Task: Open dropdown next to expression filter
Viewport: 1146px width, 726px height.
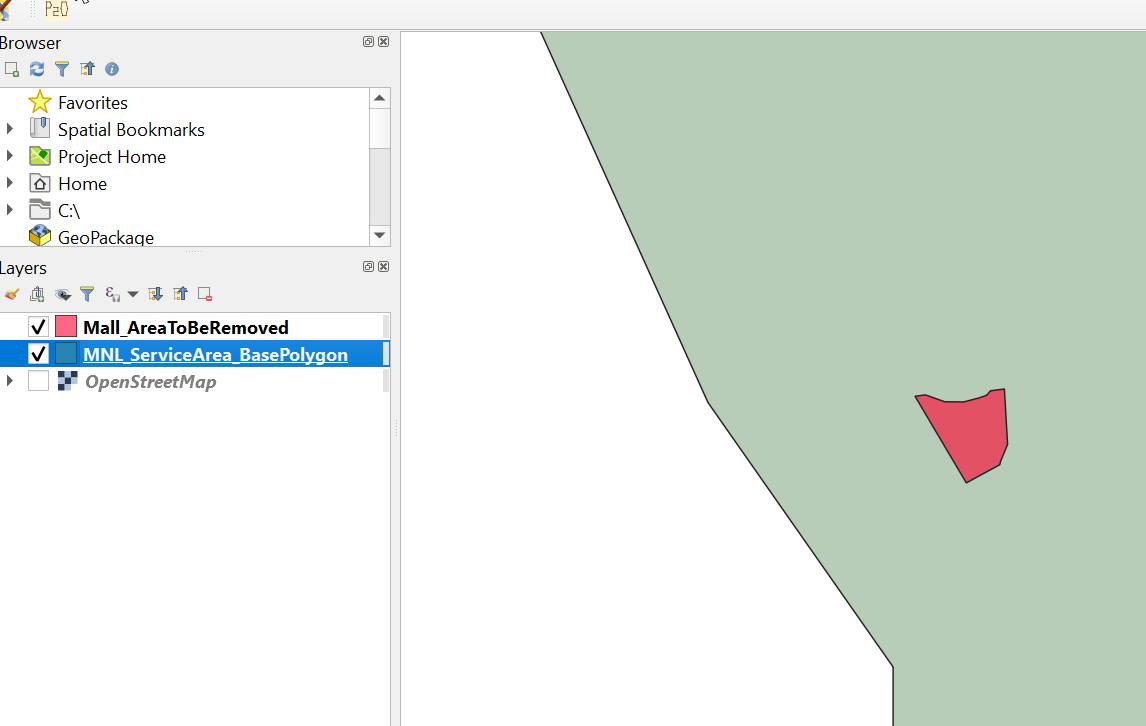Action: pos(133,295)
